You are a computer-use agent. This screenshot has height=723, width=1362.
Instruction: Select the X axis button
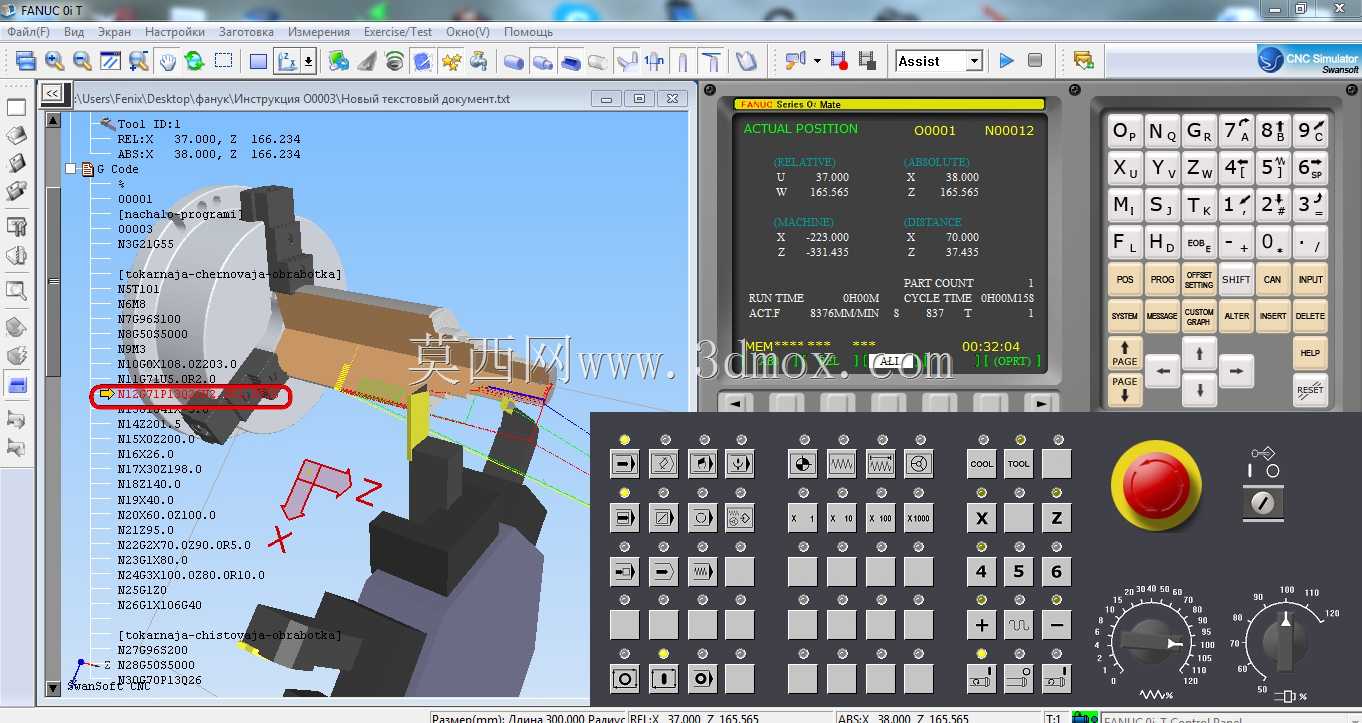click(982, 518)
